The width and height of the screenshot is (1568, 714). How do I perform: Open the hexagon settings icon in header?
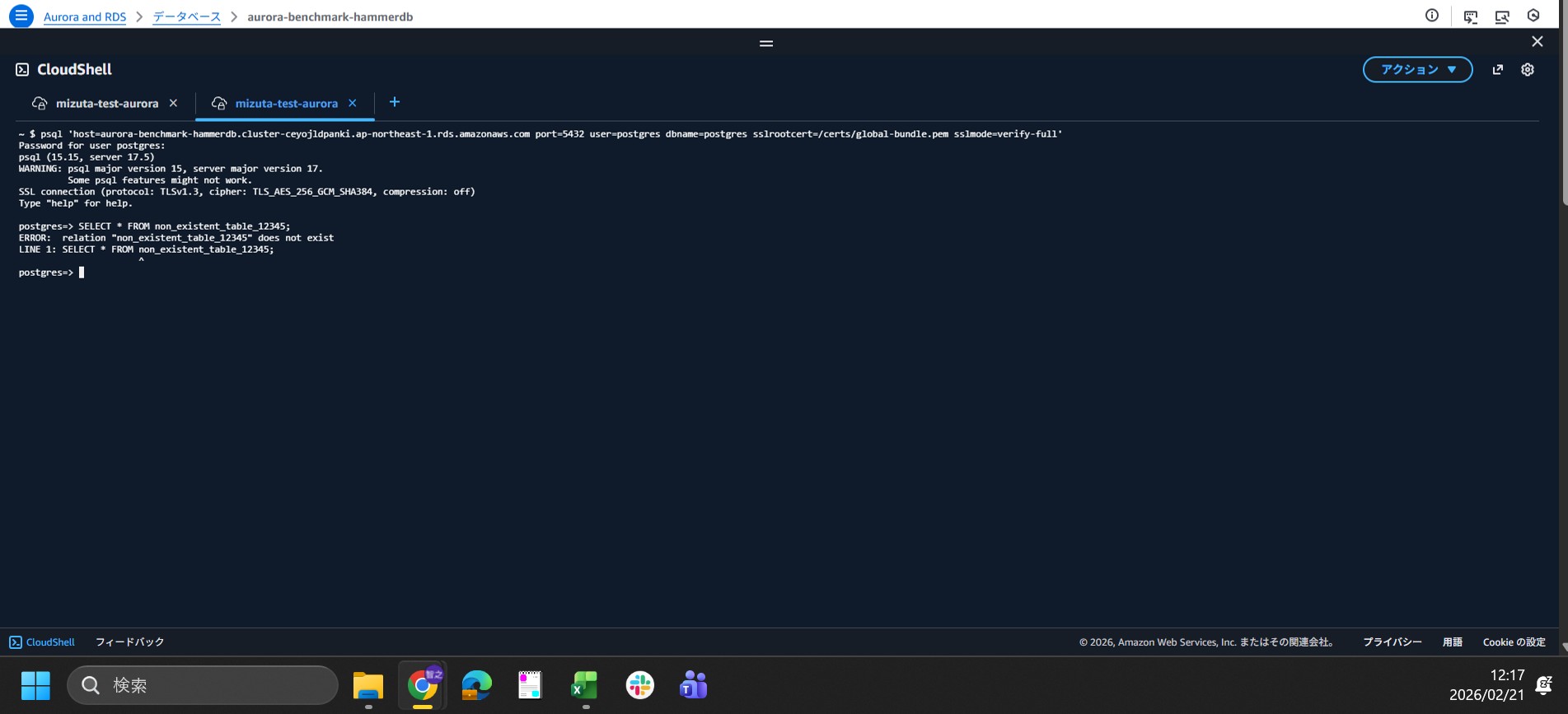(x=1533, y=16)
